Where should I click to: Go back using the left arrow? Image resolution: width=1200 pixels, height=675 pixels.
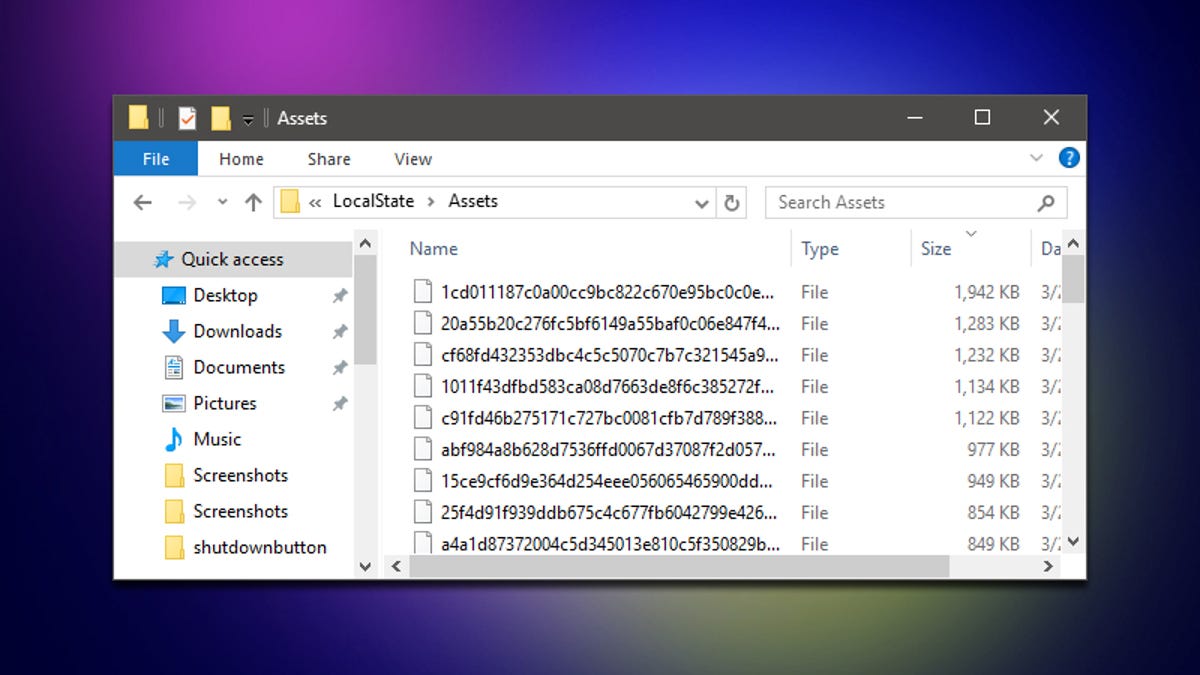pyautogui.click(x=143, y=202)
